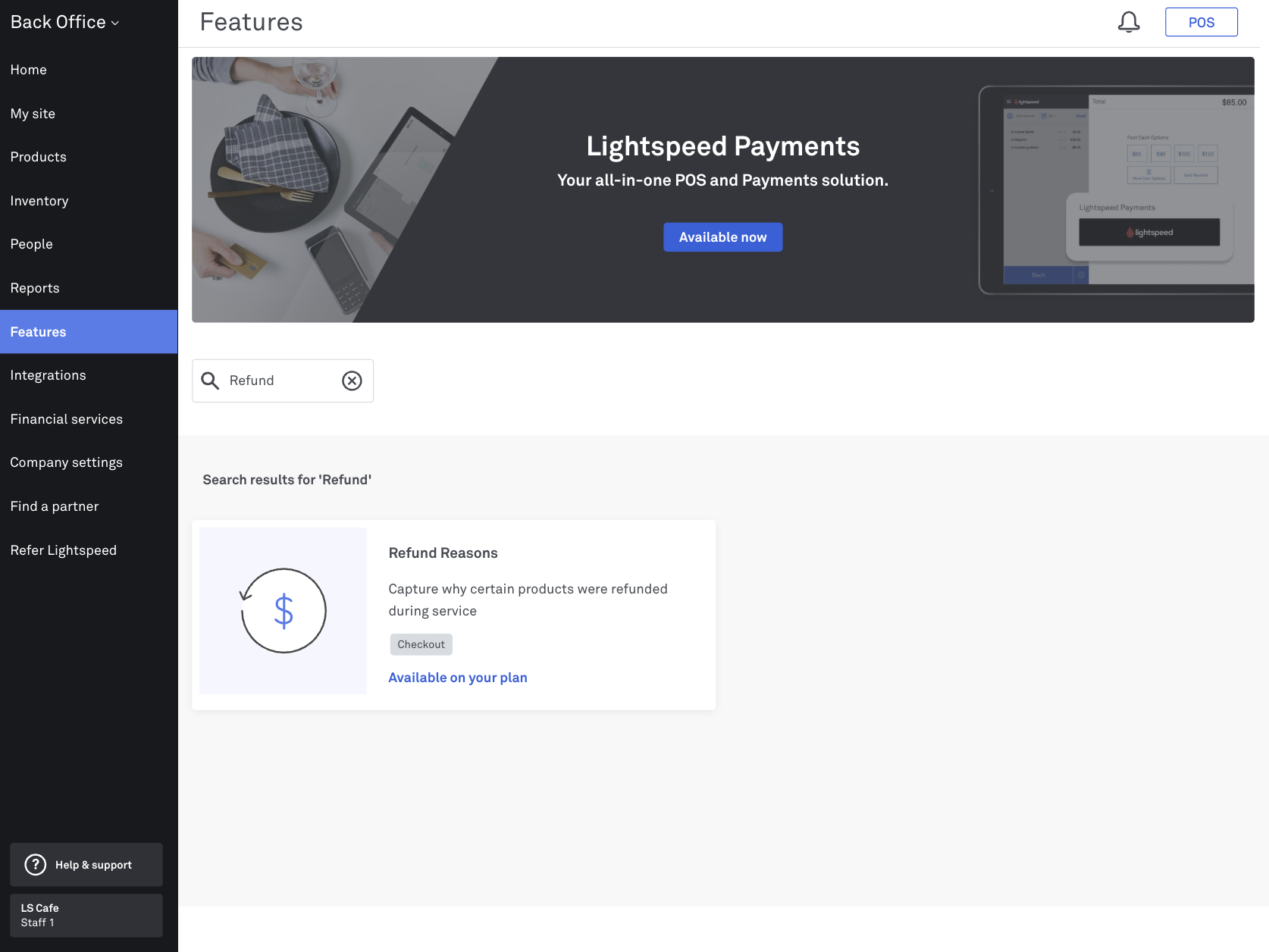Image resolution: width=1269 pixels, height=952 pixels.
Task: Click the Checkout tag
Action: (x=421, y=644)
